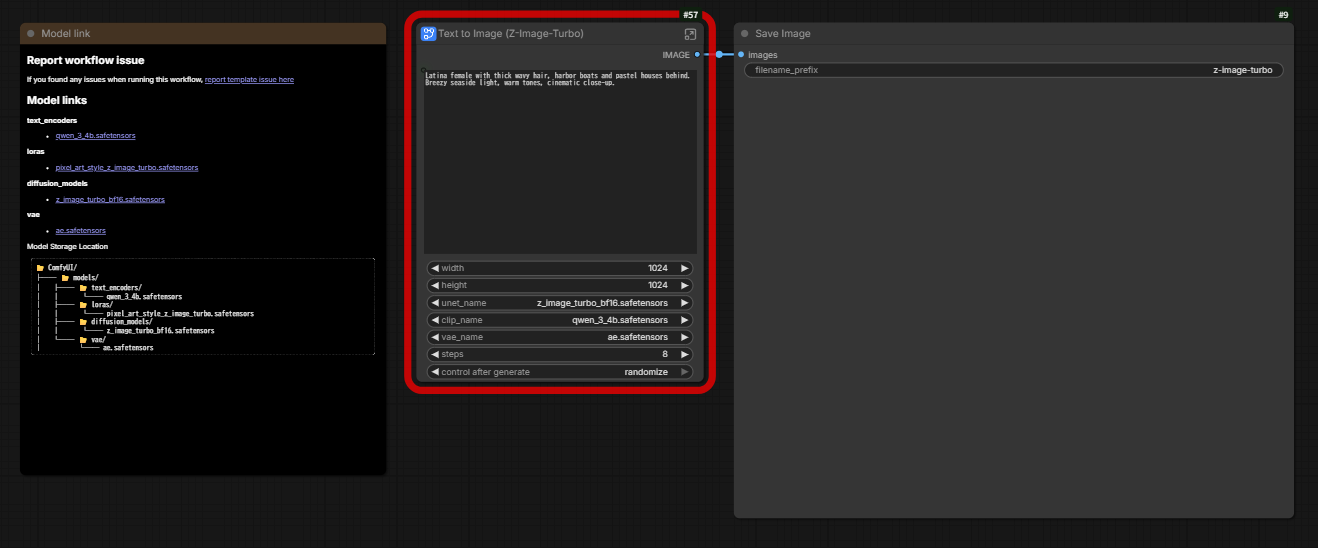Open the vae_name dropdown

pyautogui.click(x=559, y=337)
